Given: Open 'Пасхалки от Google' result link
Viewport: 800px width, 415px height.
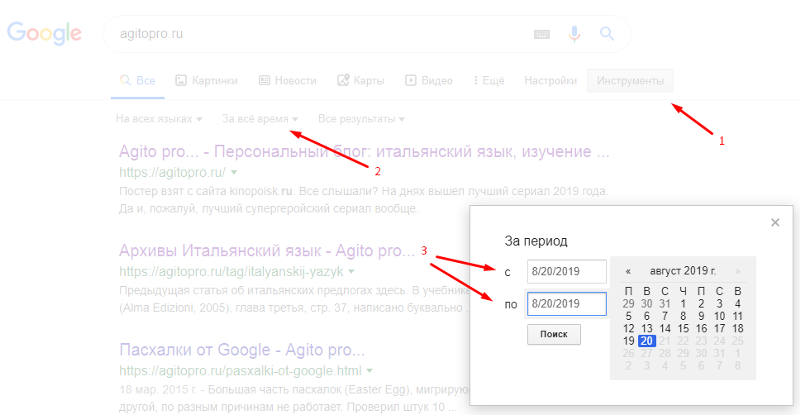Looking at the screenshot, I should coord(242,350).
